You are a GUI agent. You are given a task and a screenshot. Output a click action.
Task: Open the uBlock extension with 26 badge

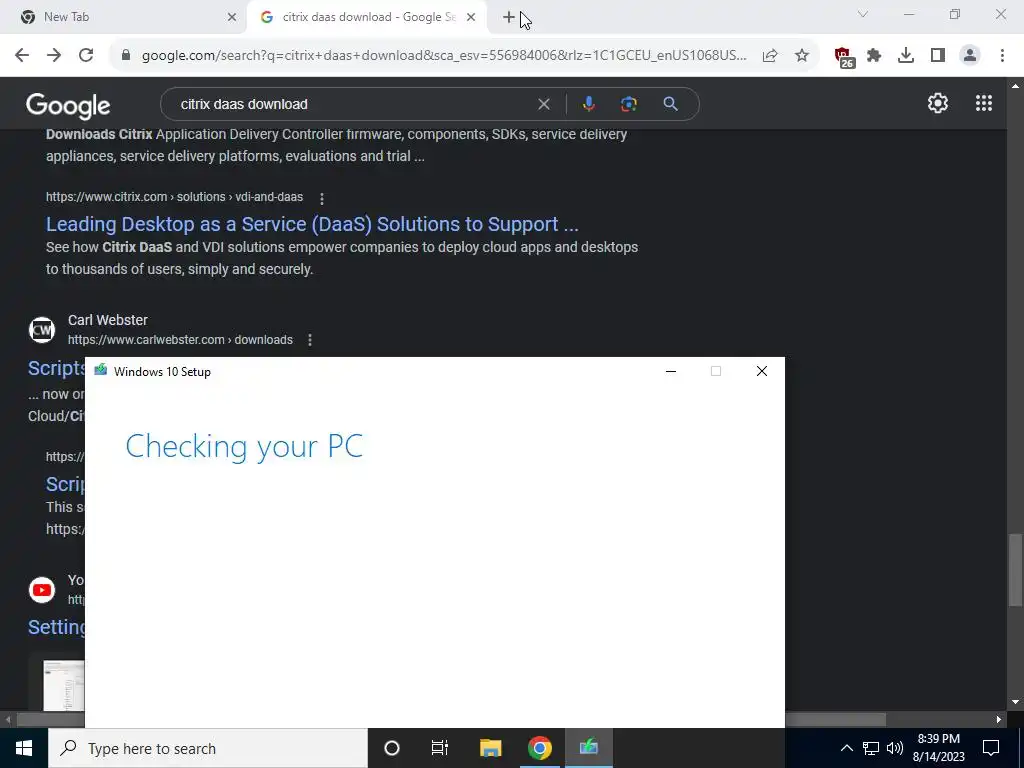click(x=844, y=57)
